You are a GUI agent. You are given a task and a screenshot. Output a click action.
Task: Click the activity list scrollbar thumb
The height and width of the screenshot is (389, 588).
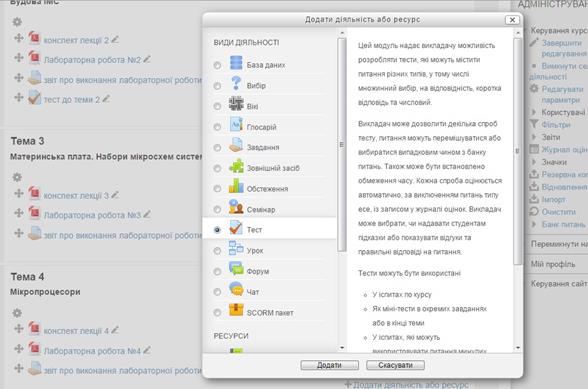tap(342, 145)
